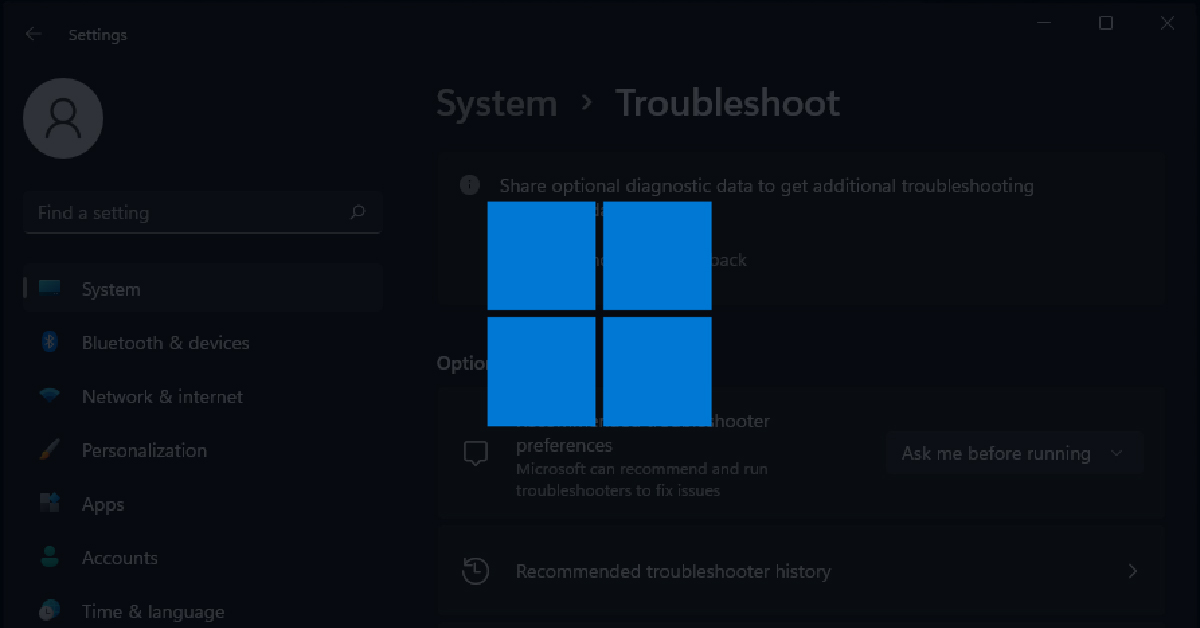Click the search magnifier icon
Screen dimensions: 1200x628
[357, 212]
